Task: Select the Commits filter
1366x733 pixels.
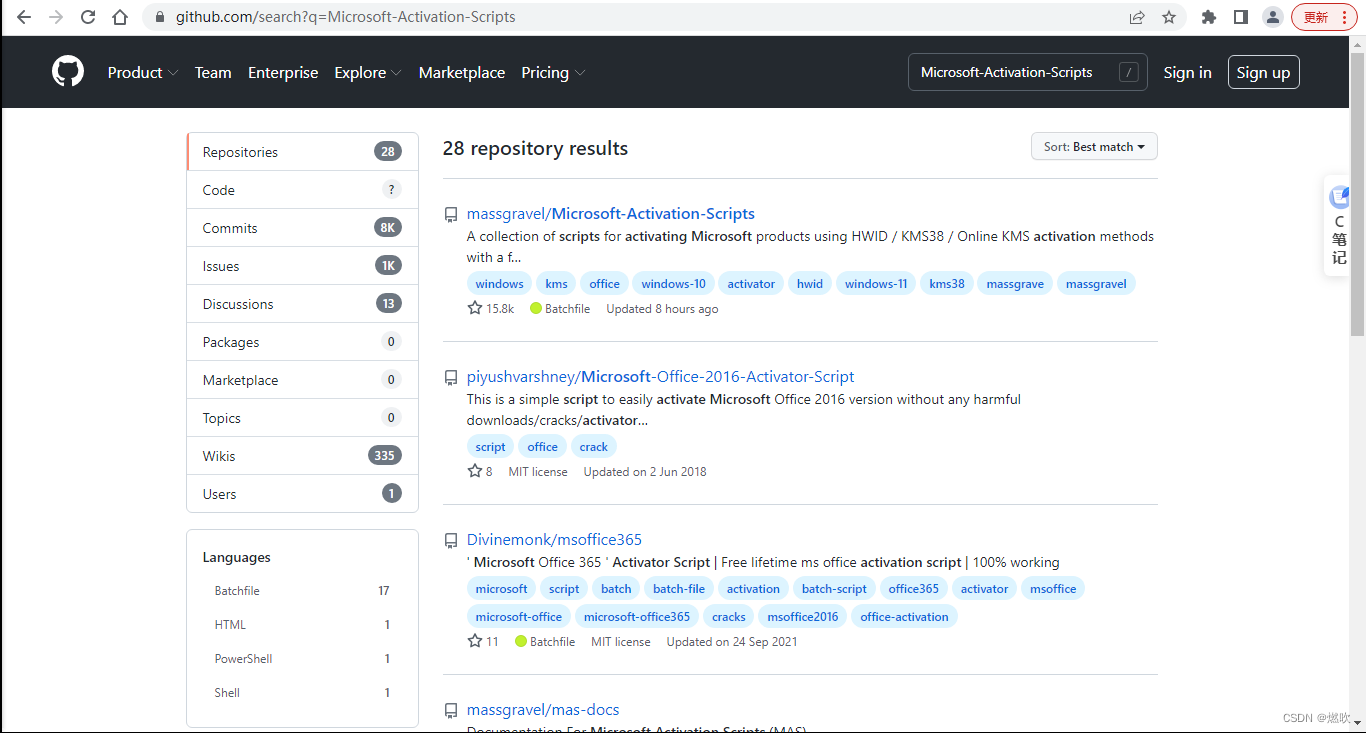Action: pyautogui.click(x=302, y=228)
